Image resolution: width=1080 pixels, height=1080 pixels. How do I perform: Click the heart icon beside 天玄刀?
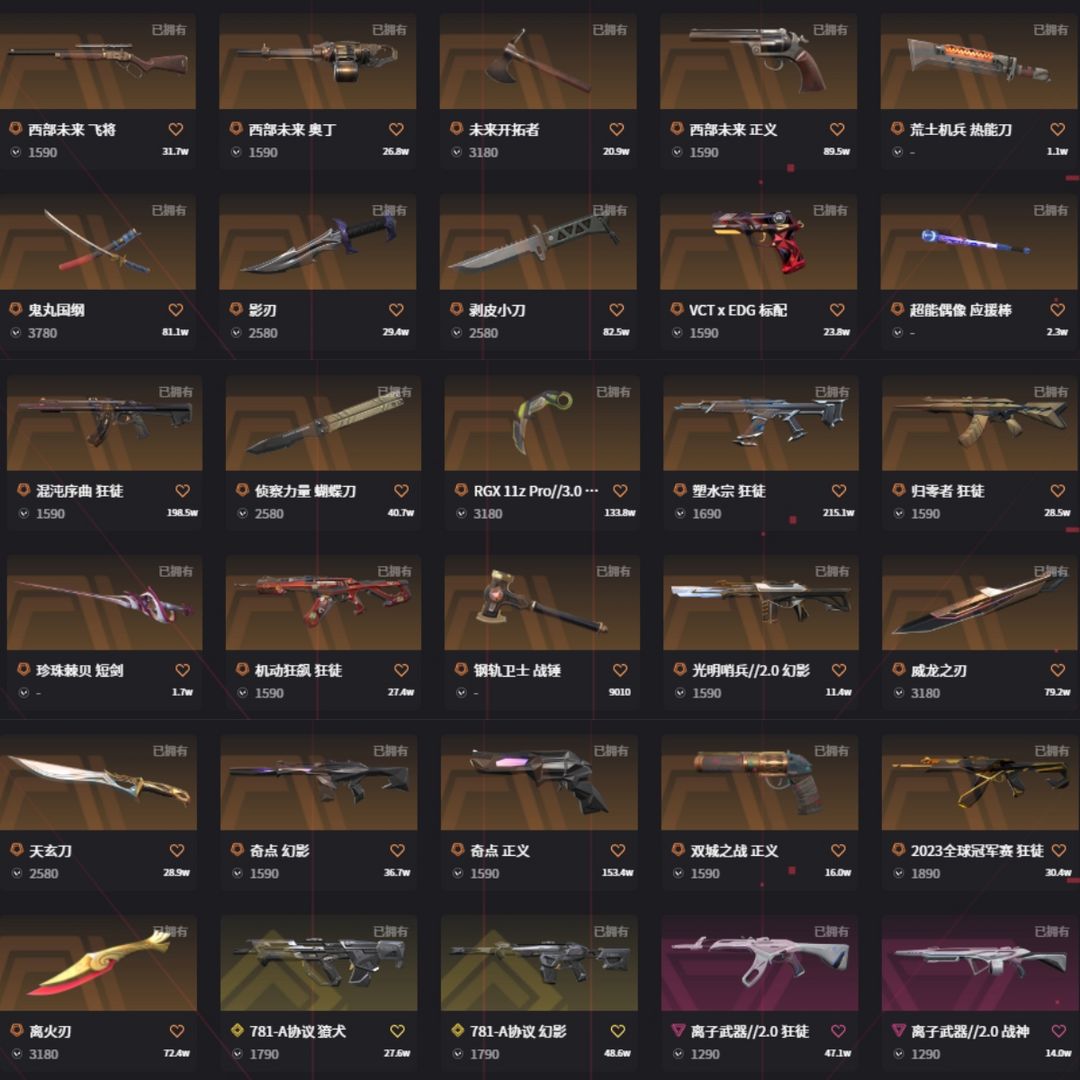pos(177,851)
